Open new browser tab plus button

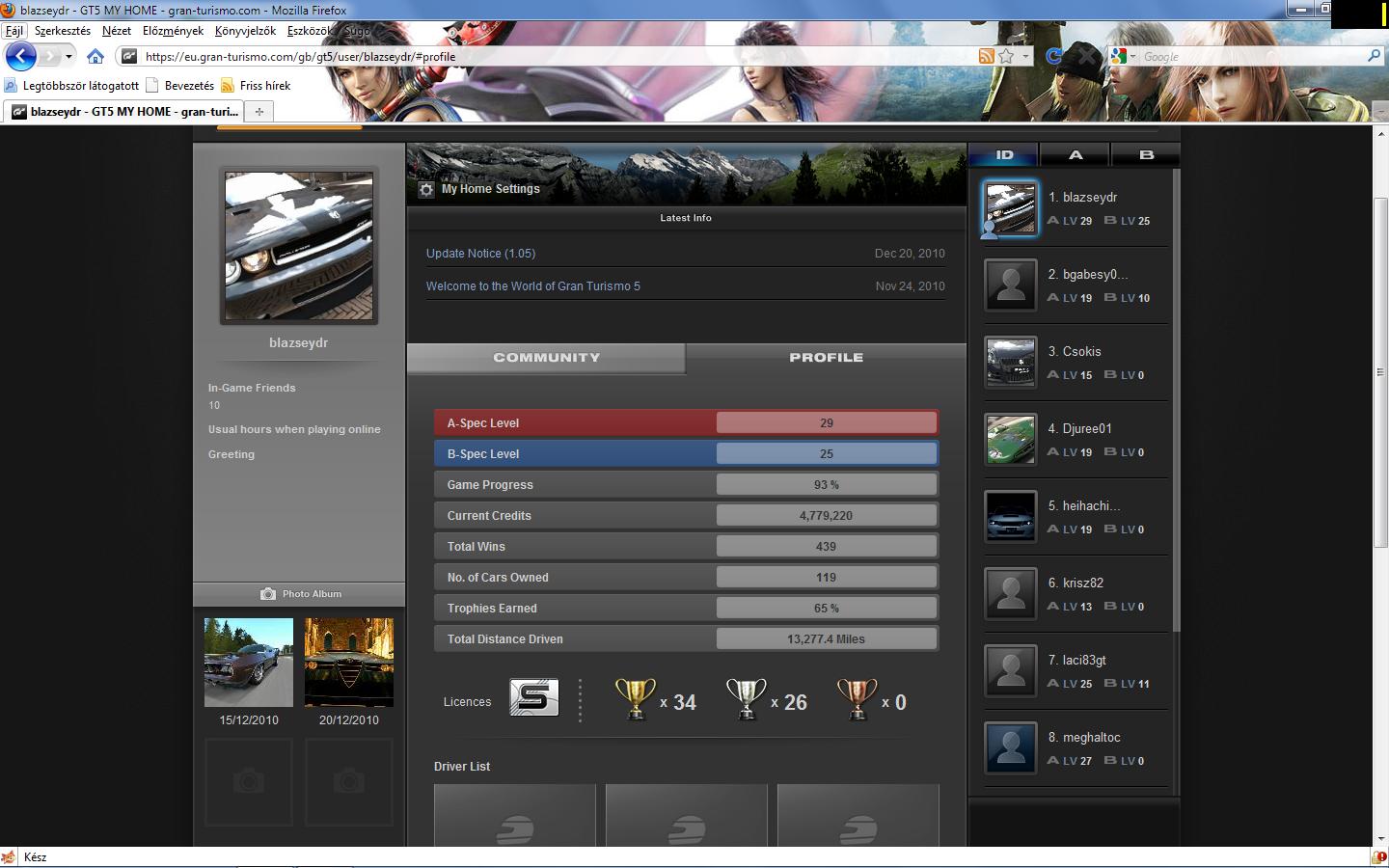coord(259,112)
